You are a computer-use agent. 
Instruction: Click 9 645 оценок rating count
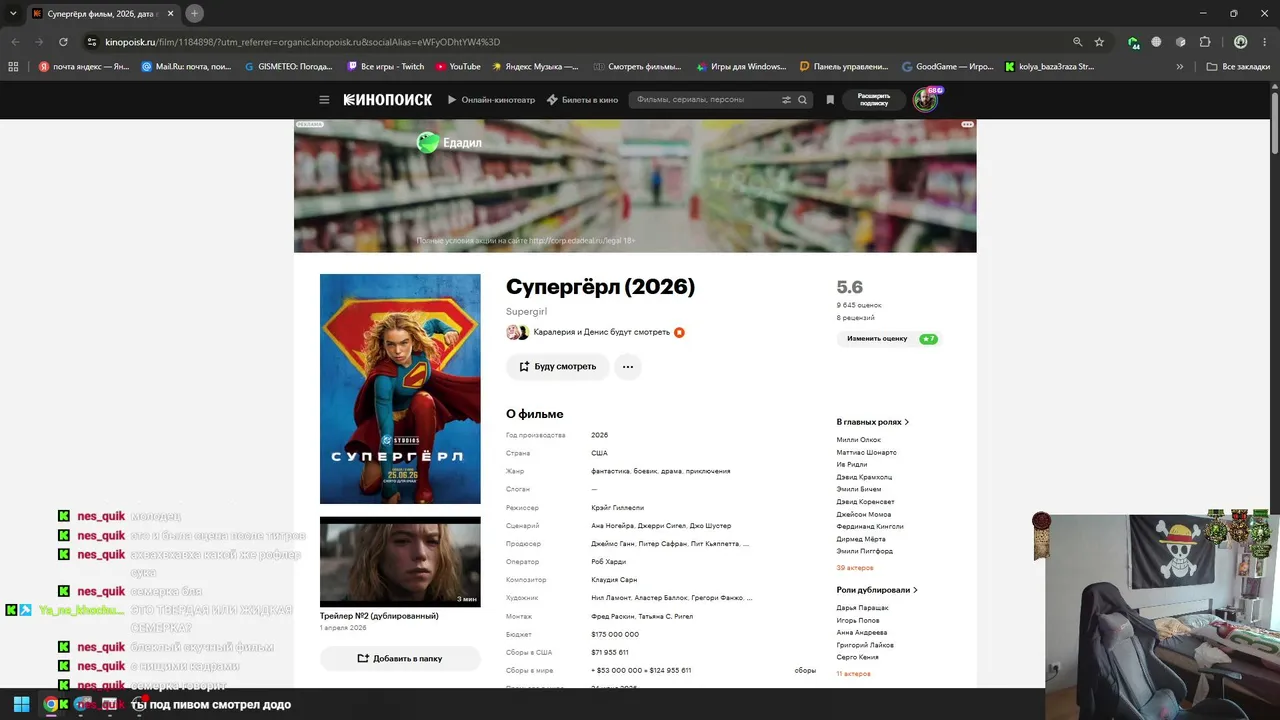859,305
